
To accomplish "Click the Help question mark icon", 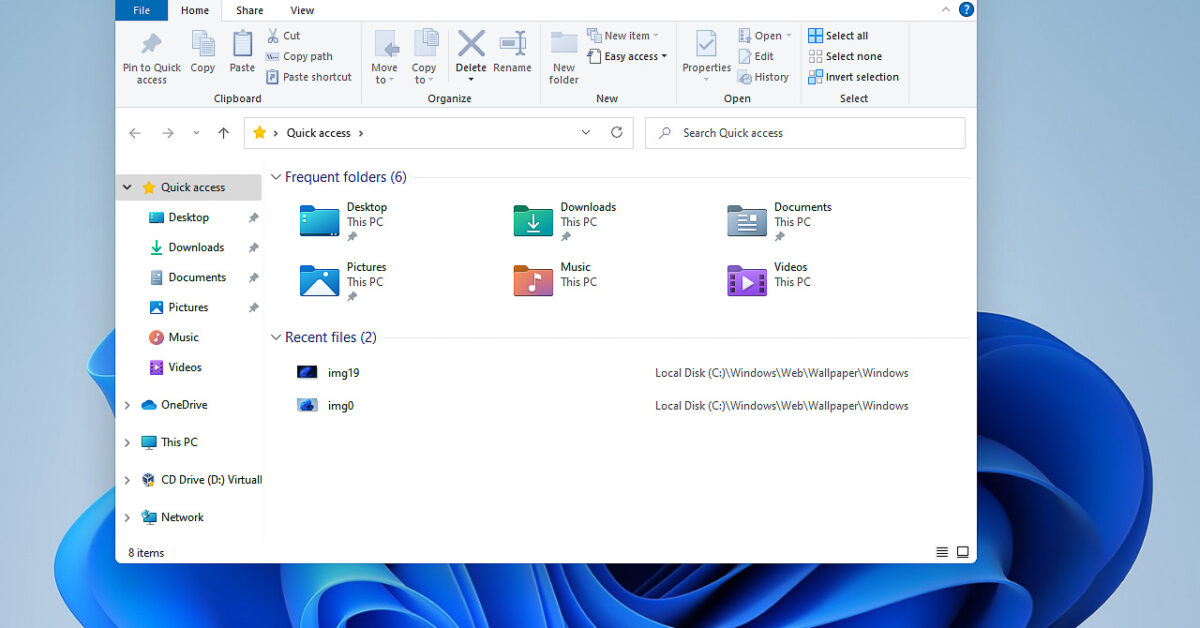I will pos(966,10).
